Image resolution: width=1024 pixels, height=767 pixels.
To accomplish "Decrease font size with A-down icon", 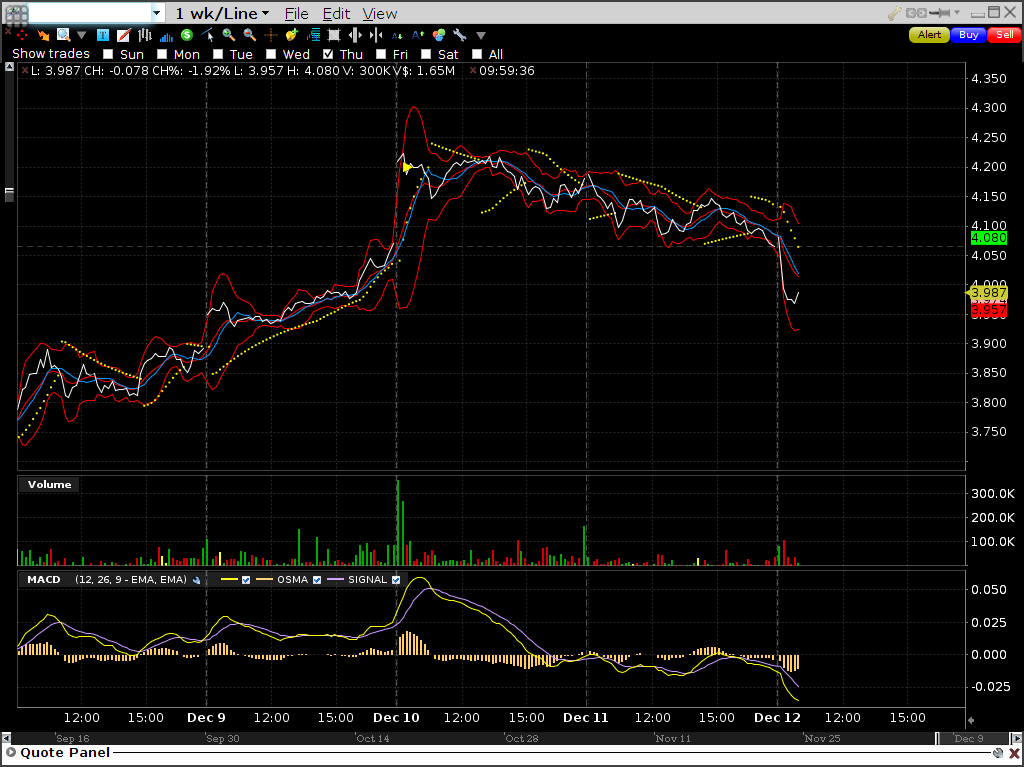I will tap(397, 35).
